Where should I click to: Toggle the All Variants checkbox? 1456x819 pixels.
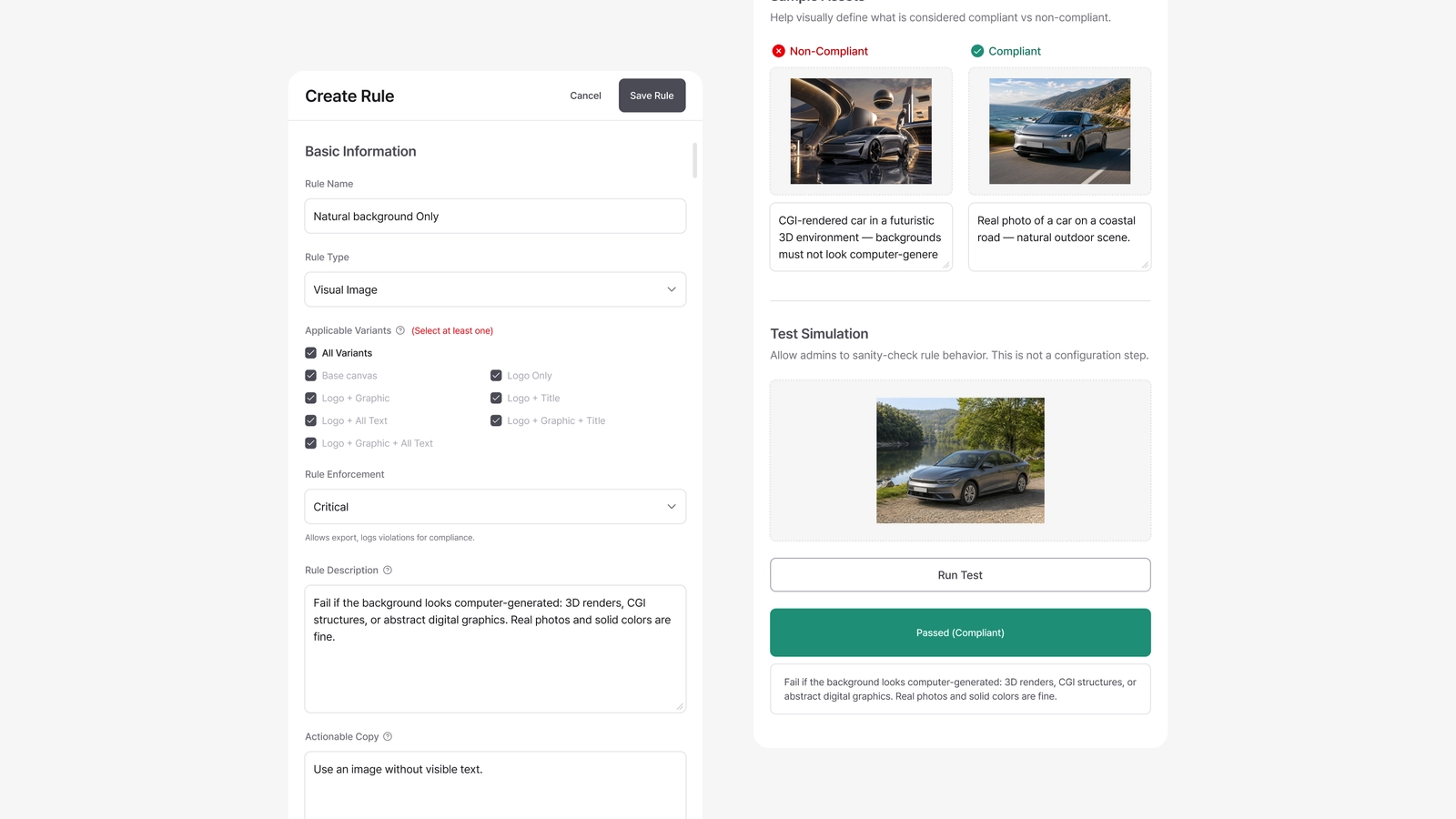tap(311, 353)
